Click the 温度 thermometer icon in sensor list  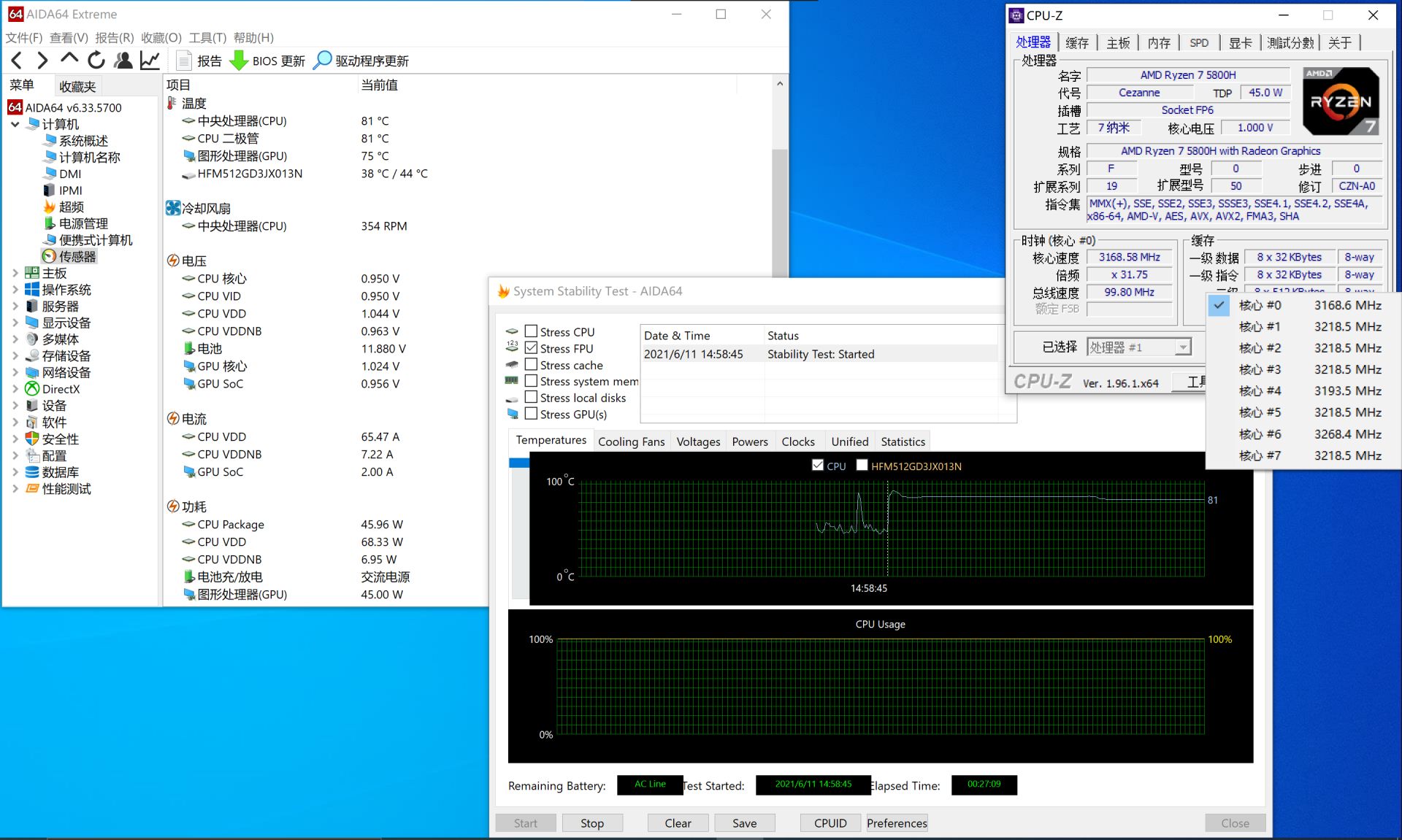click(172, 103)
